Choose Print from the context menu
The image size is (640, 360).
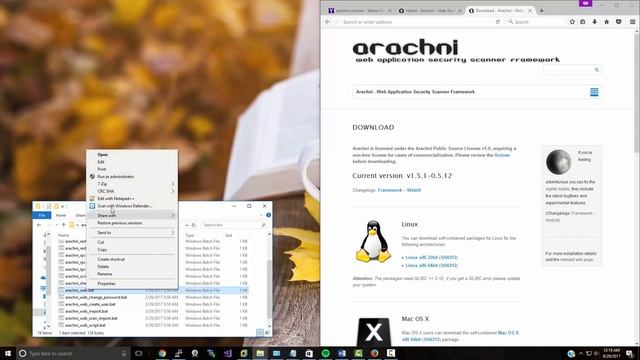click(x=102, y=169)
